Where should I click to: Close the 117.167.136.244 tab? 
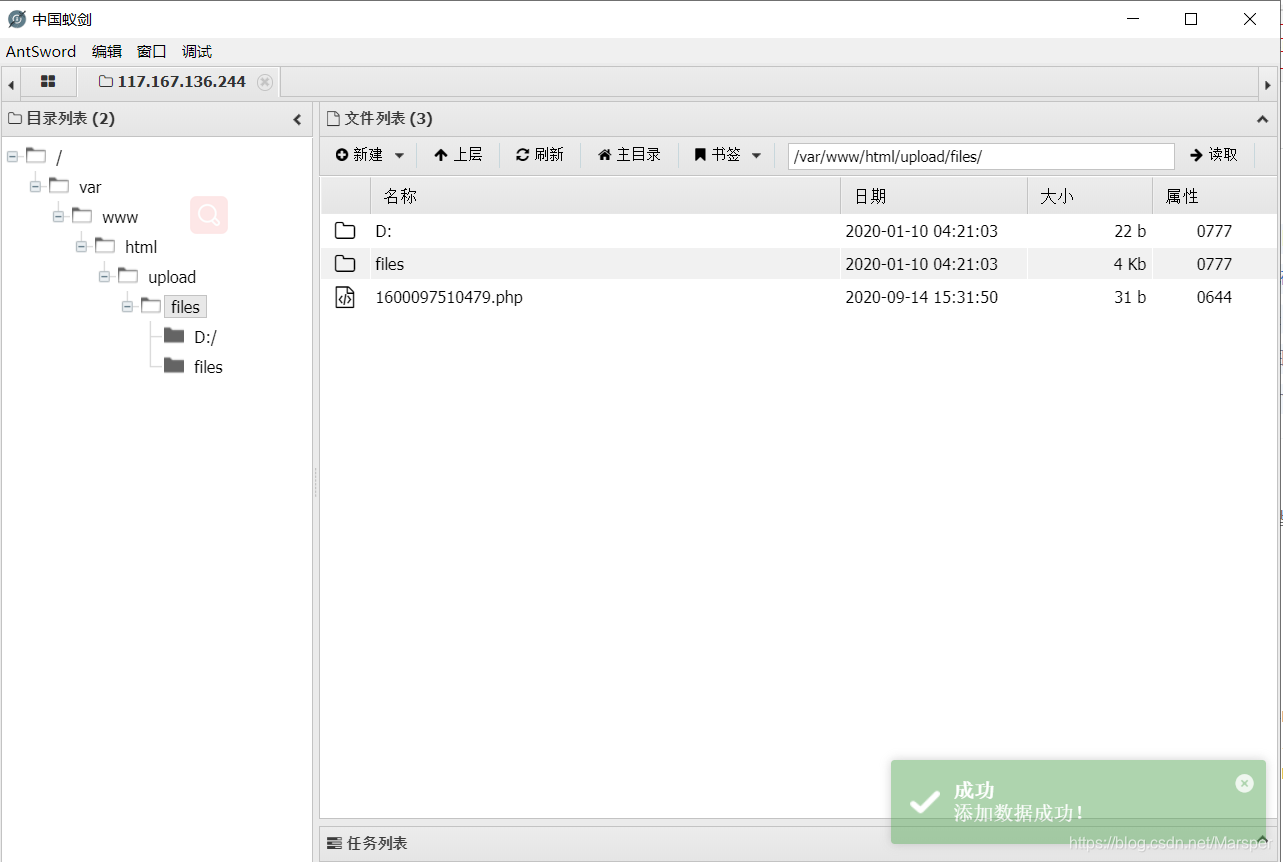pos(265,82)
